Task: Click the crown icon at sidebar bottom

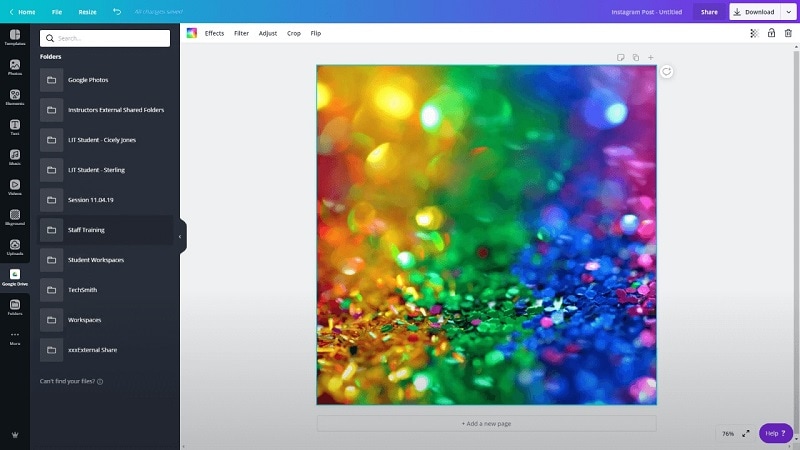Action: pos(15,435)
